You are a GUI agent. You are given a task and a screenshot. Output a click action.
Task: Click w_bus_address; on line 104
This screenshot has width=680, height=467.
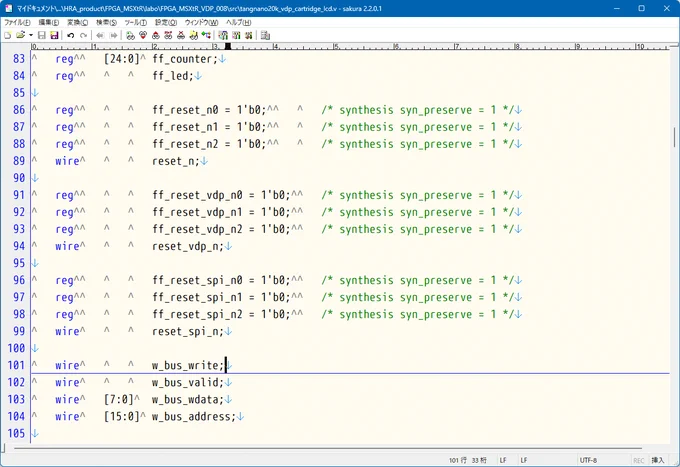(x=194, y=416)
